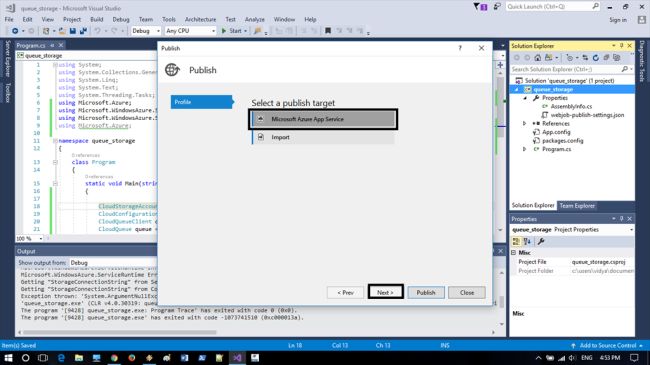Click the Prev button in Publish dialog

pos(345,292)
